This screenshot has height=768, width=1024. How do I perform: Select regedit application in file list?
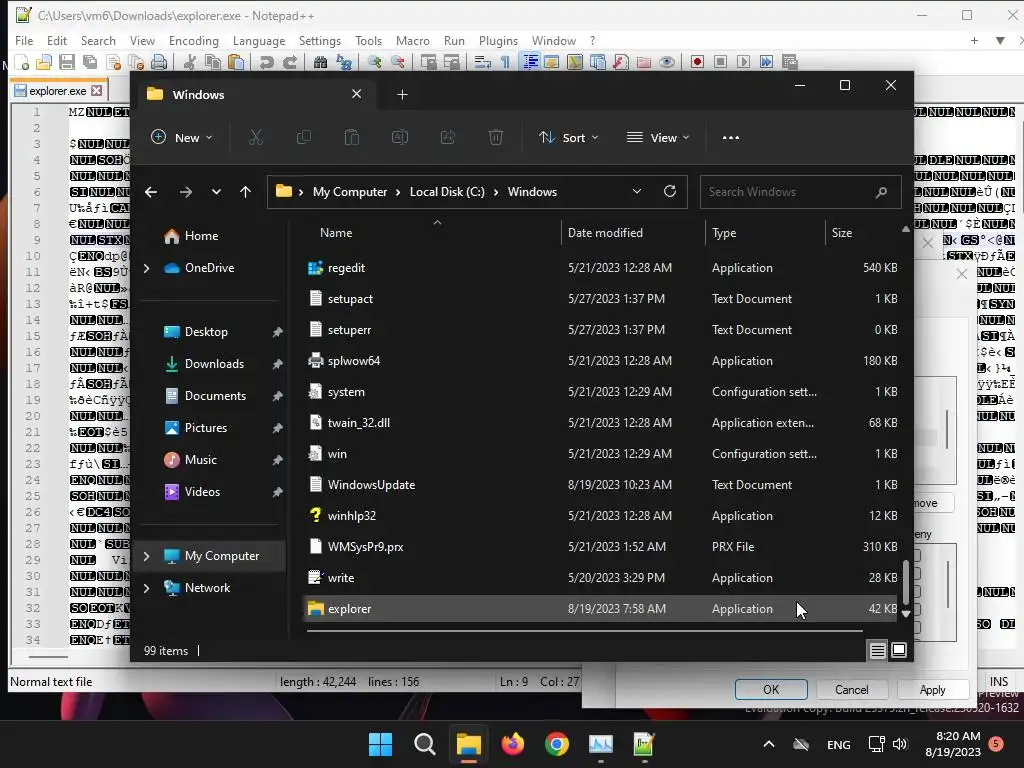(x=602, y=268)
